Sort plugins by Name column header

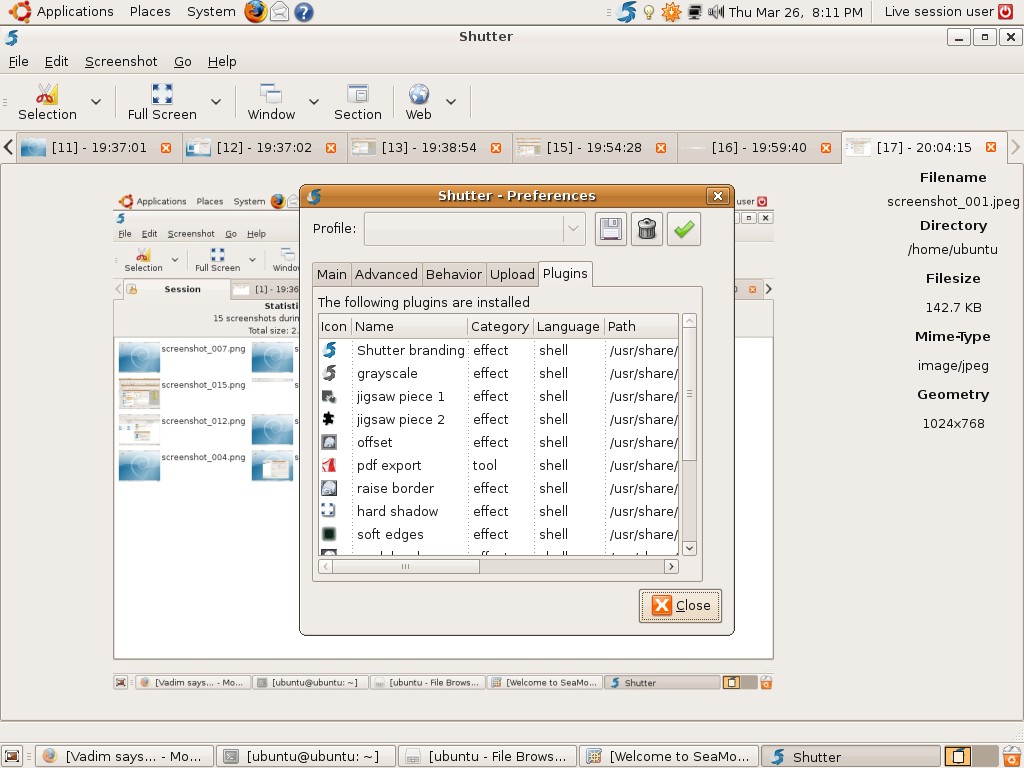[409, 326]
